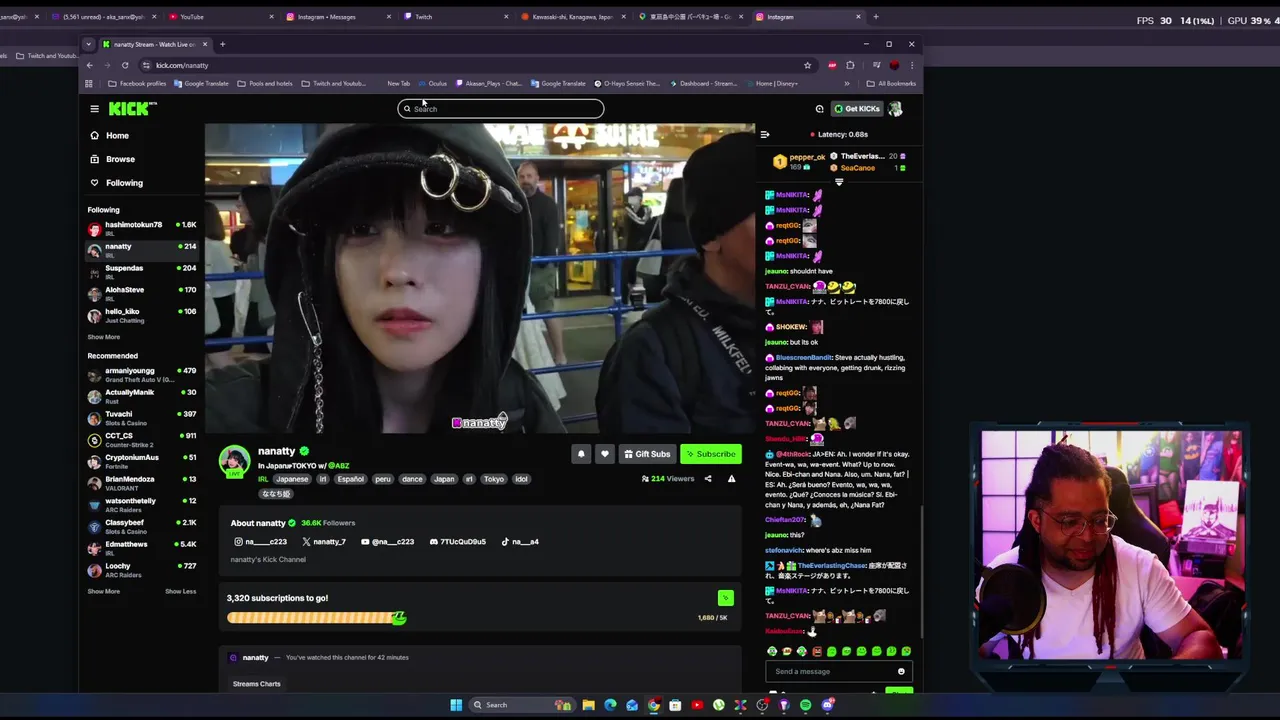Open the browser extensions puzzle icon
This screenshot has height=720, width=1280.
(x=850, y=65)
